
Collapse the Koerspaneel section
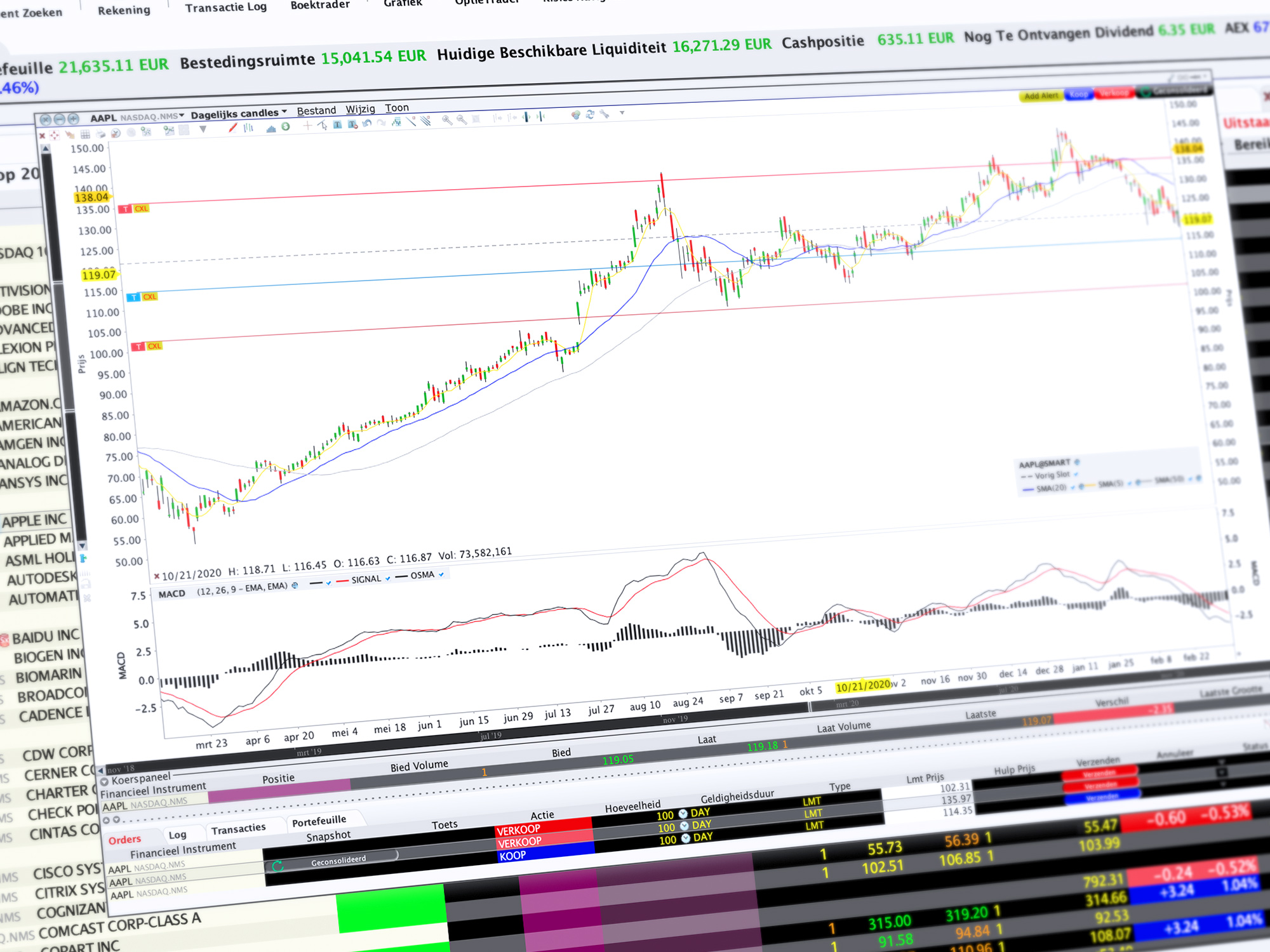click(x=104, y=782)
